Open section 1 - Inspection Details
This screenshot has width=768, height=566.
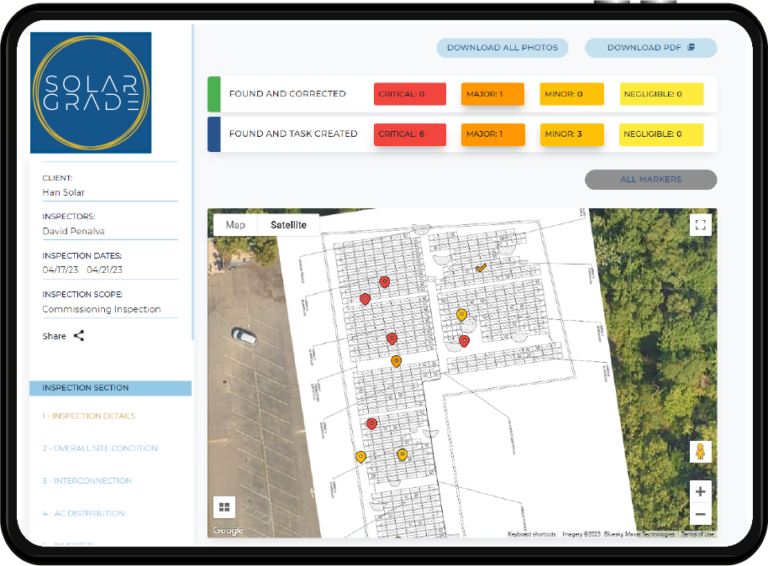[x=89, y=416]
